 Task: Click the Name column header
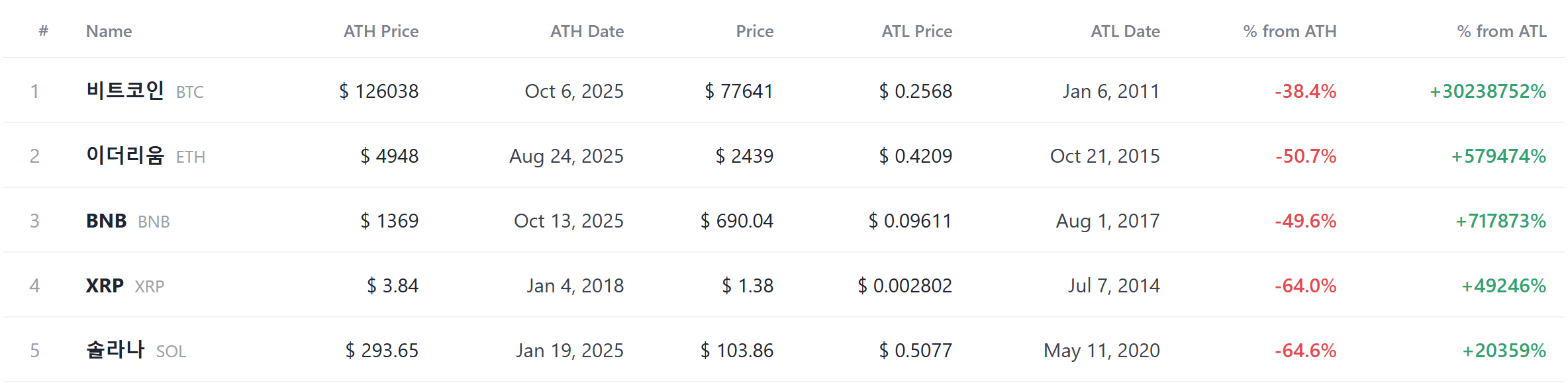point(109,31)
